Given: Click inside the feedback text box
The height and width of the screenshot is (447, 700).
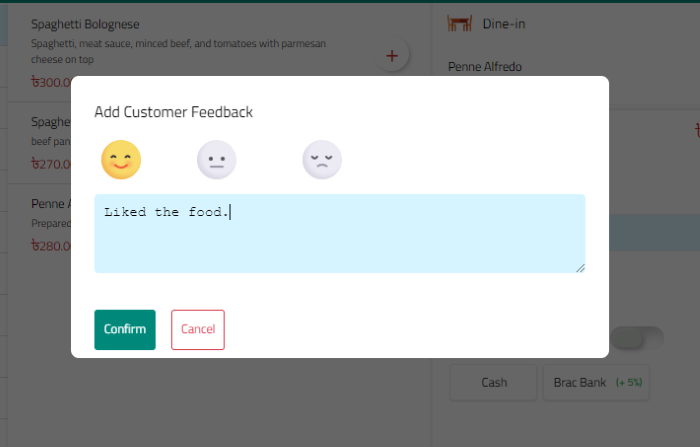Looking at the screenshot, I should point(340,234).
